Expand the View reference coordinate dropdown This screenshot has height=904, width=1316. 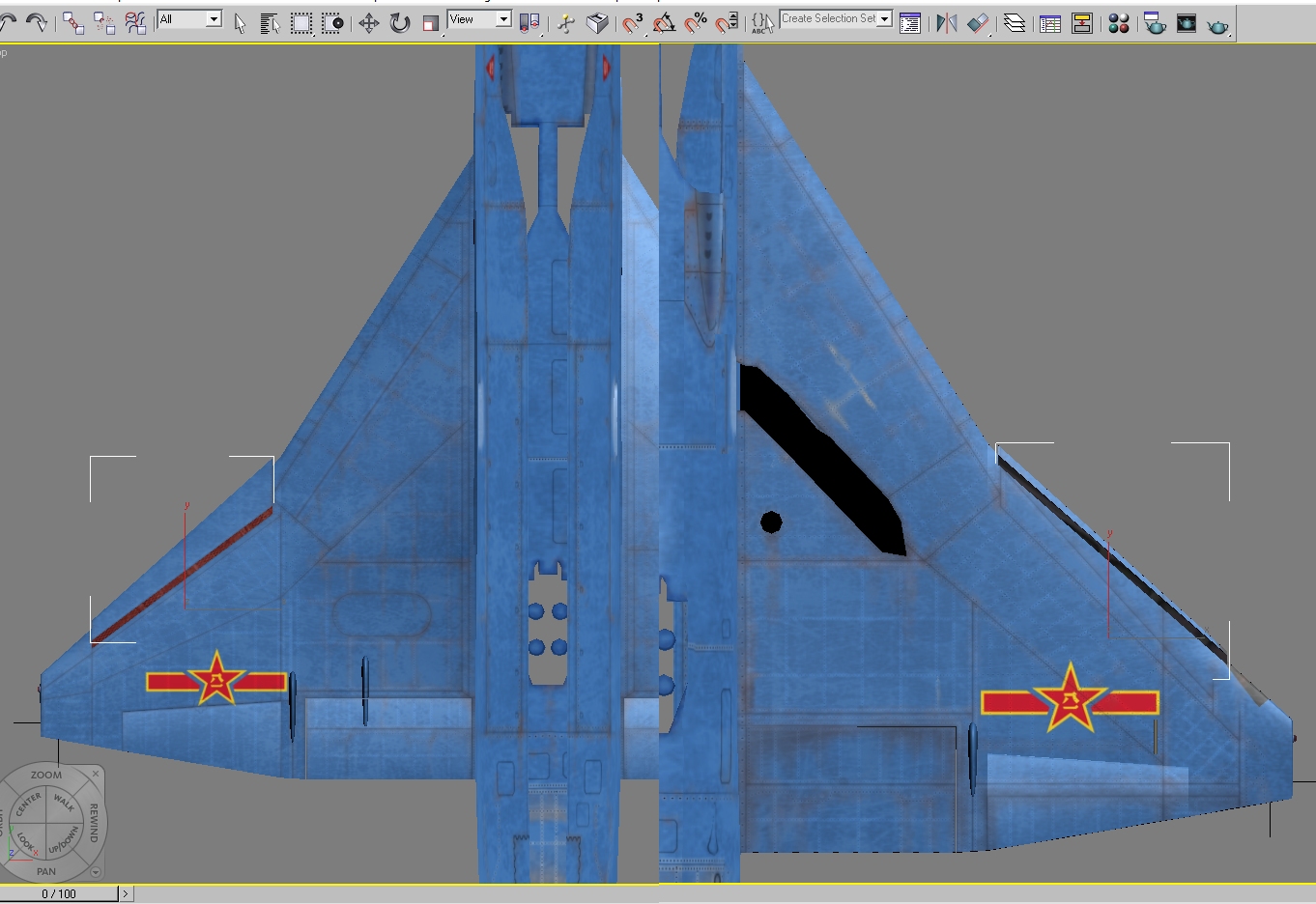point(480,19)
